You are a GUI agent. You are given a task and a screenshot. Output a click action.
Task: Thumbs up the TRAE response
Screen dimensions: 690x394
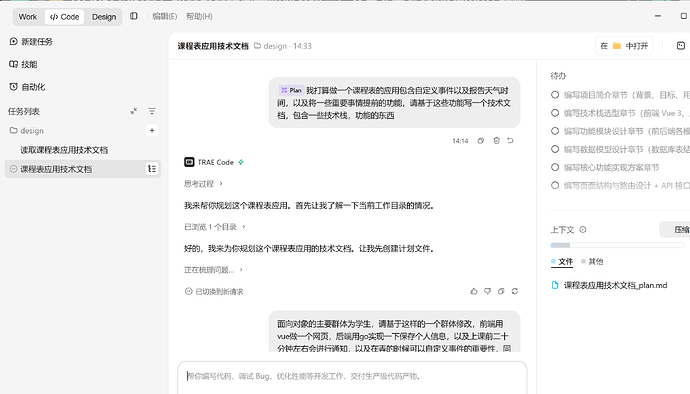pyautogui.click(x=473, y=291)
